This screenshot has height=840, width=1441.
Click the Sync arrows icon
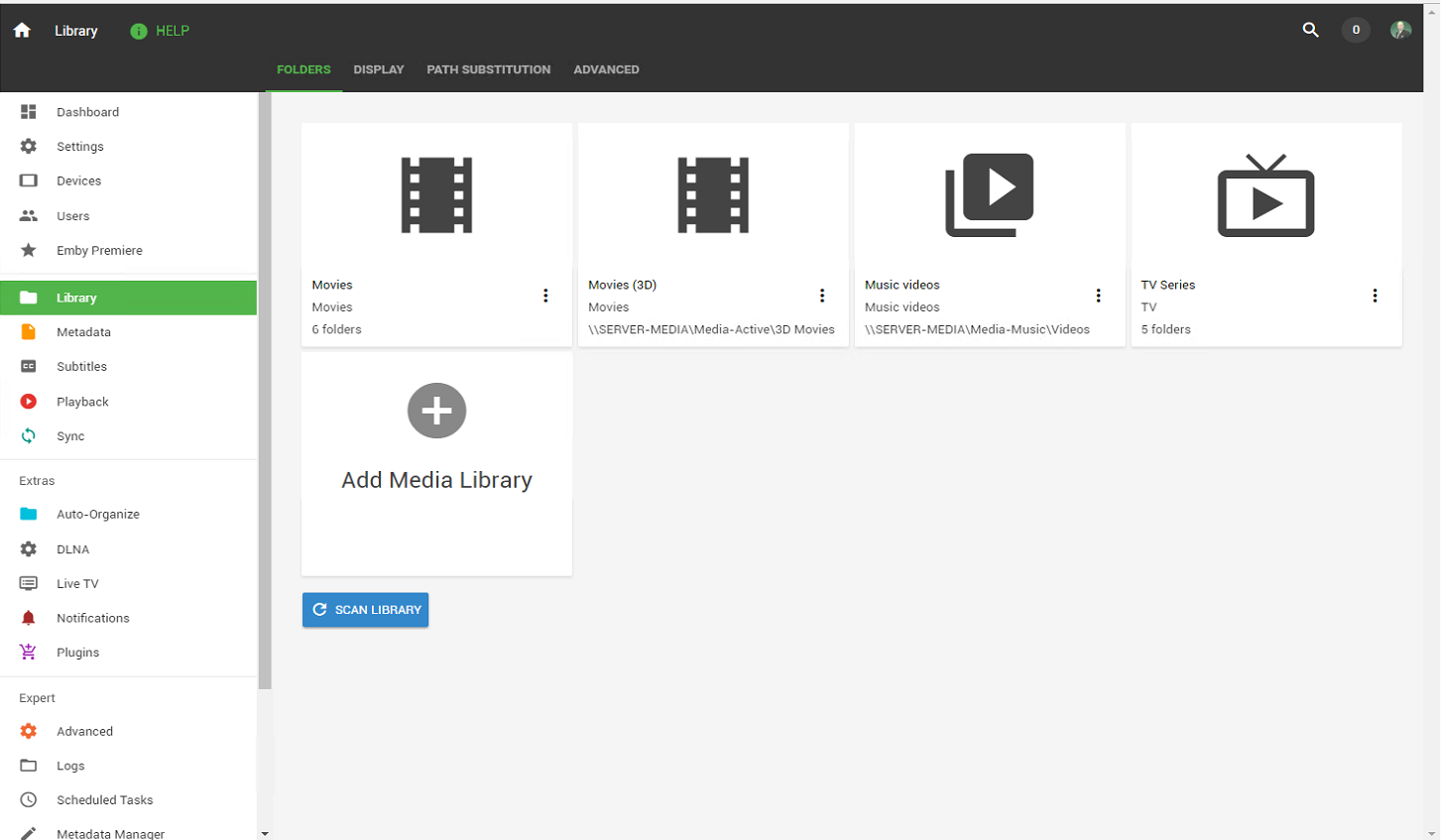coord(29,436)
